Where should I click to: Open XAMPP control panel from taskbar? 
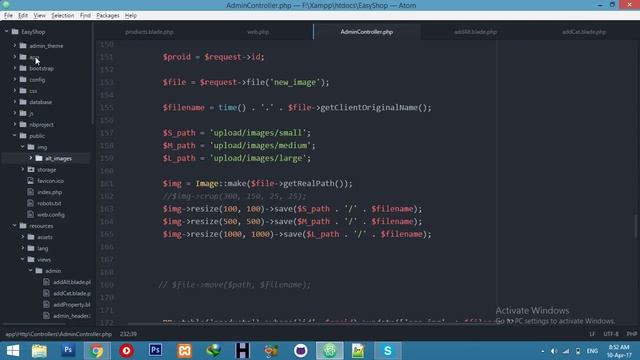184,351
